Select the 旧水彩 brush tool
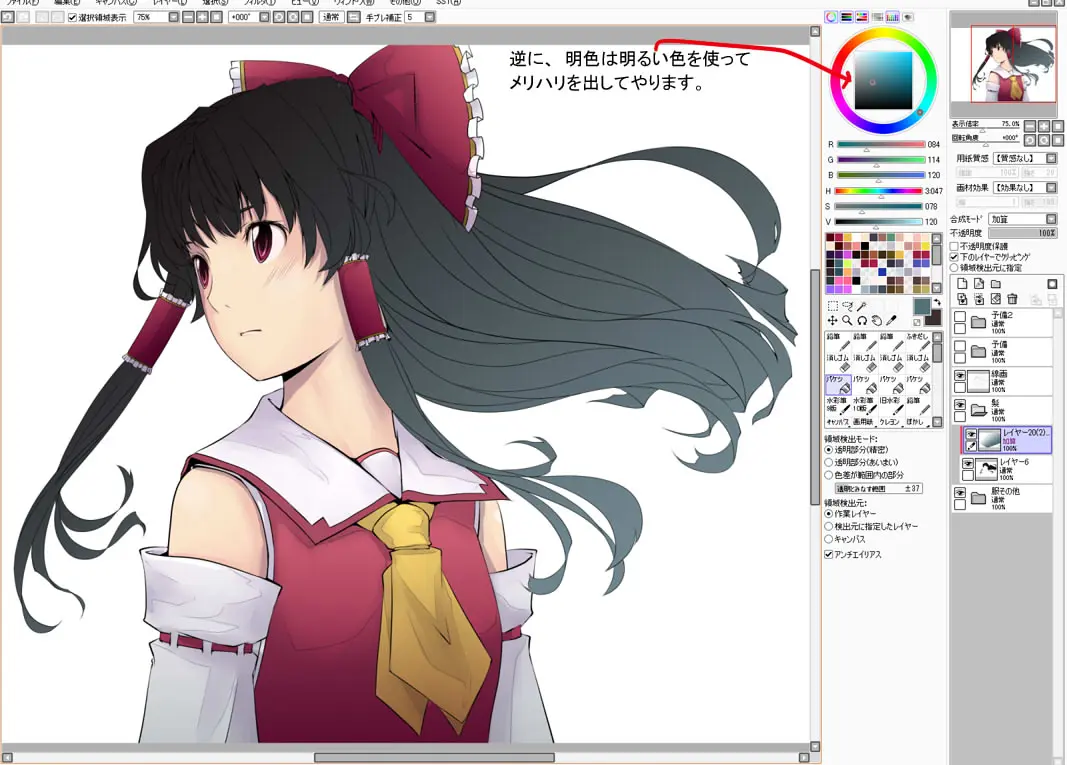 (x=890, y=406)
